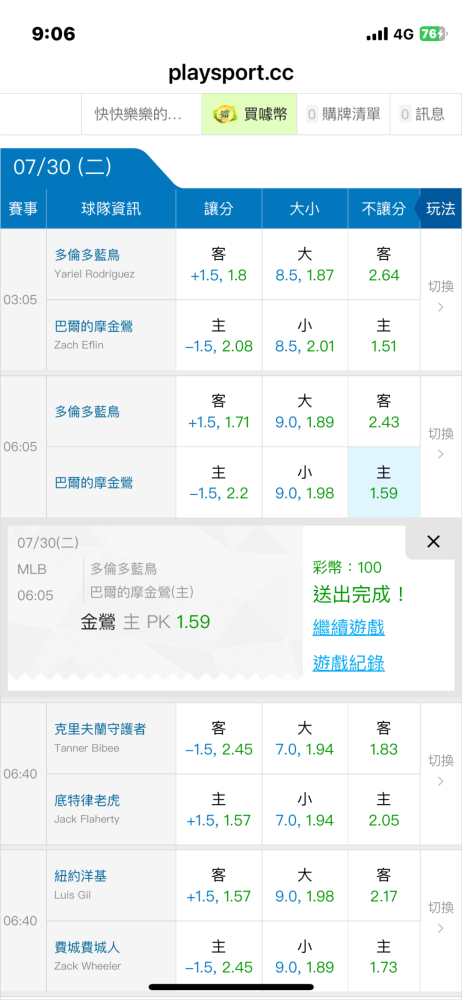Open the 購牌清單 list
The image size is (462, 1000).
click(344, 114)
